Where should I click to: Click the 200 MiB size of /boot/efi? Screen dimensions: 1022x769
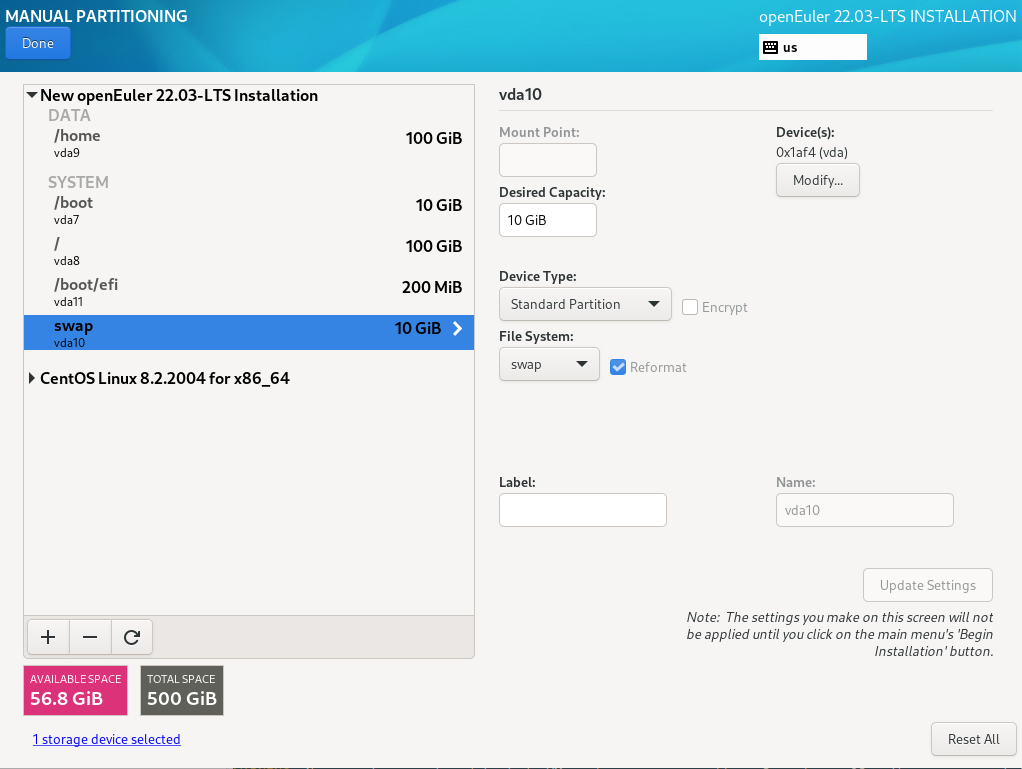click(431, 287)
